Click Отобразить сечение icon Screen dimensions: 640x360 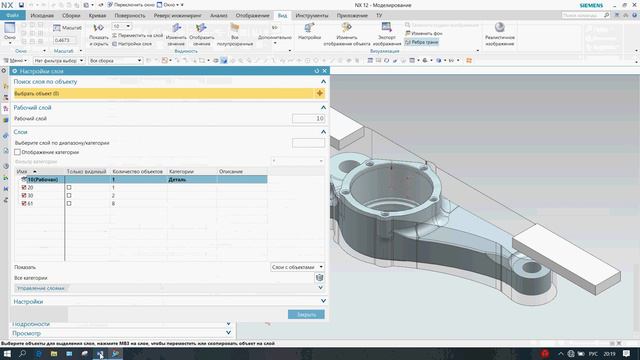click(x=201, y=28)
